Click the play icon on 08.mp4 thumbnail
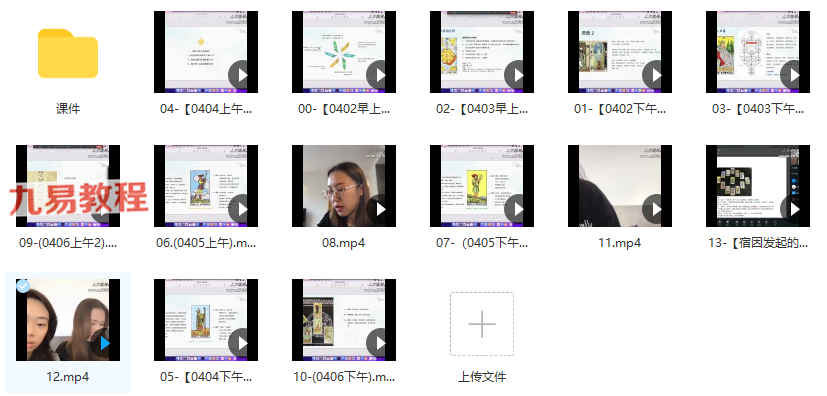The width and height of the screenshot is (827, 396). [x=379, y=209]
